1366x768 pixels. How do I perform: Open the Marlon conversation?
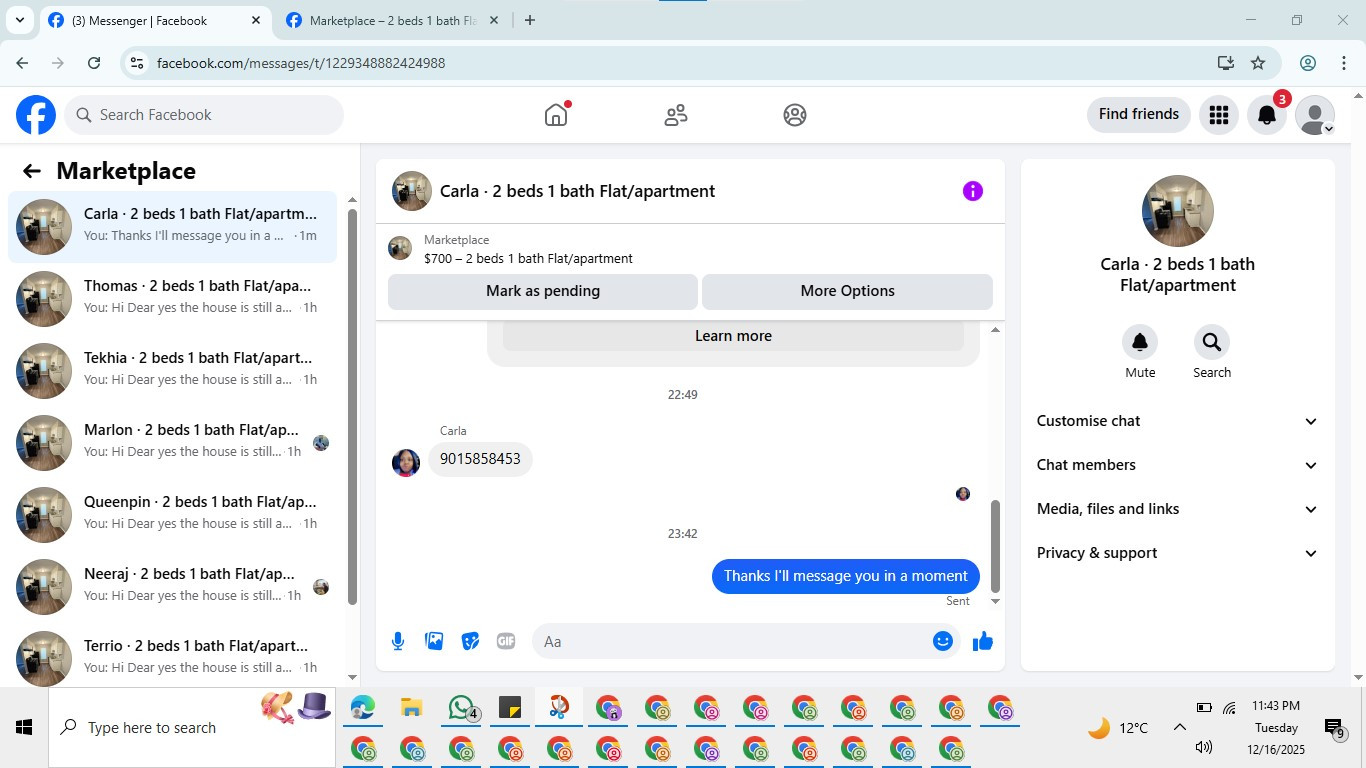[173, 443]
